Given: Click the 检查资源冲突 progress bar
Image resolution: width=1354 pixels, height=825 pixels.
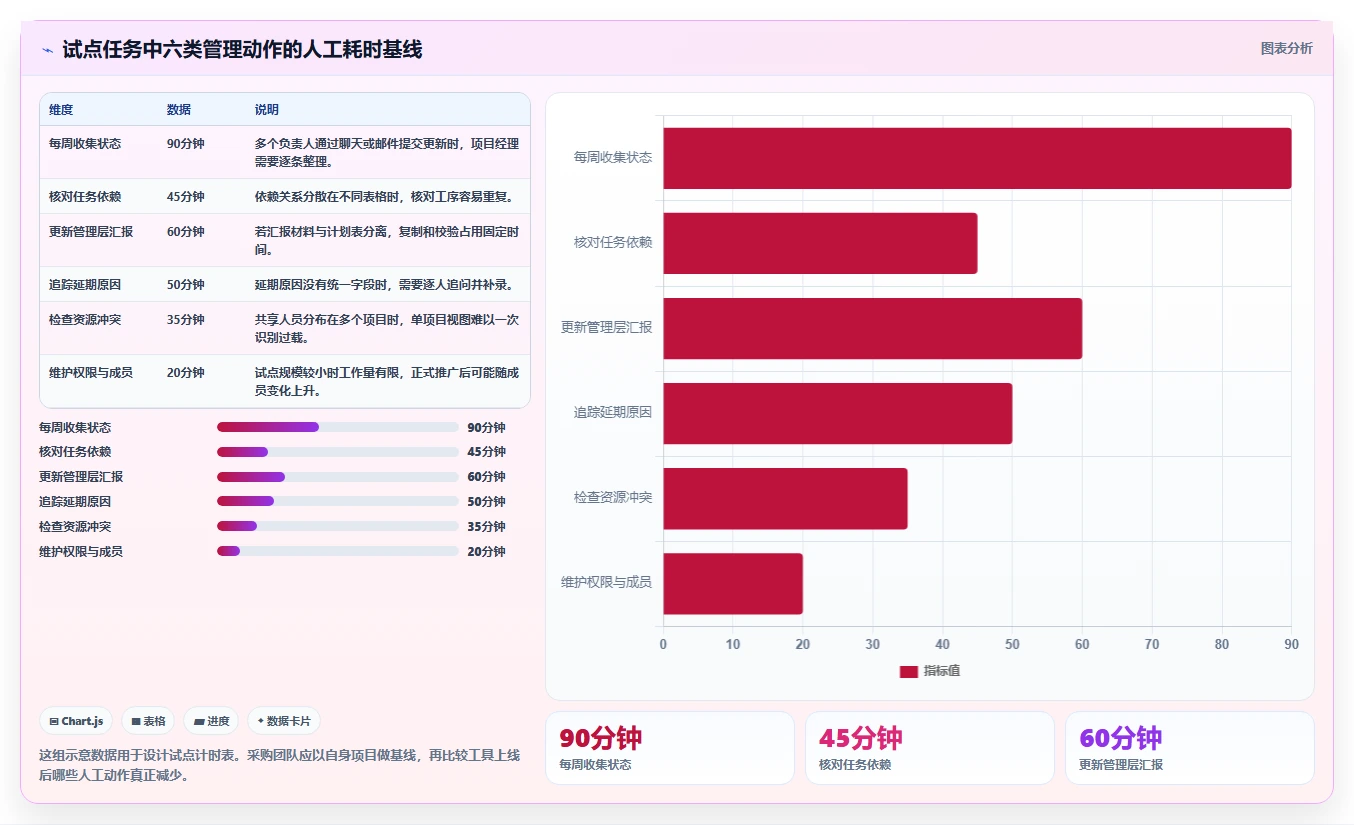Looking at the screenshot, I should (338, 527).
